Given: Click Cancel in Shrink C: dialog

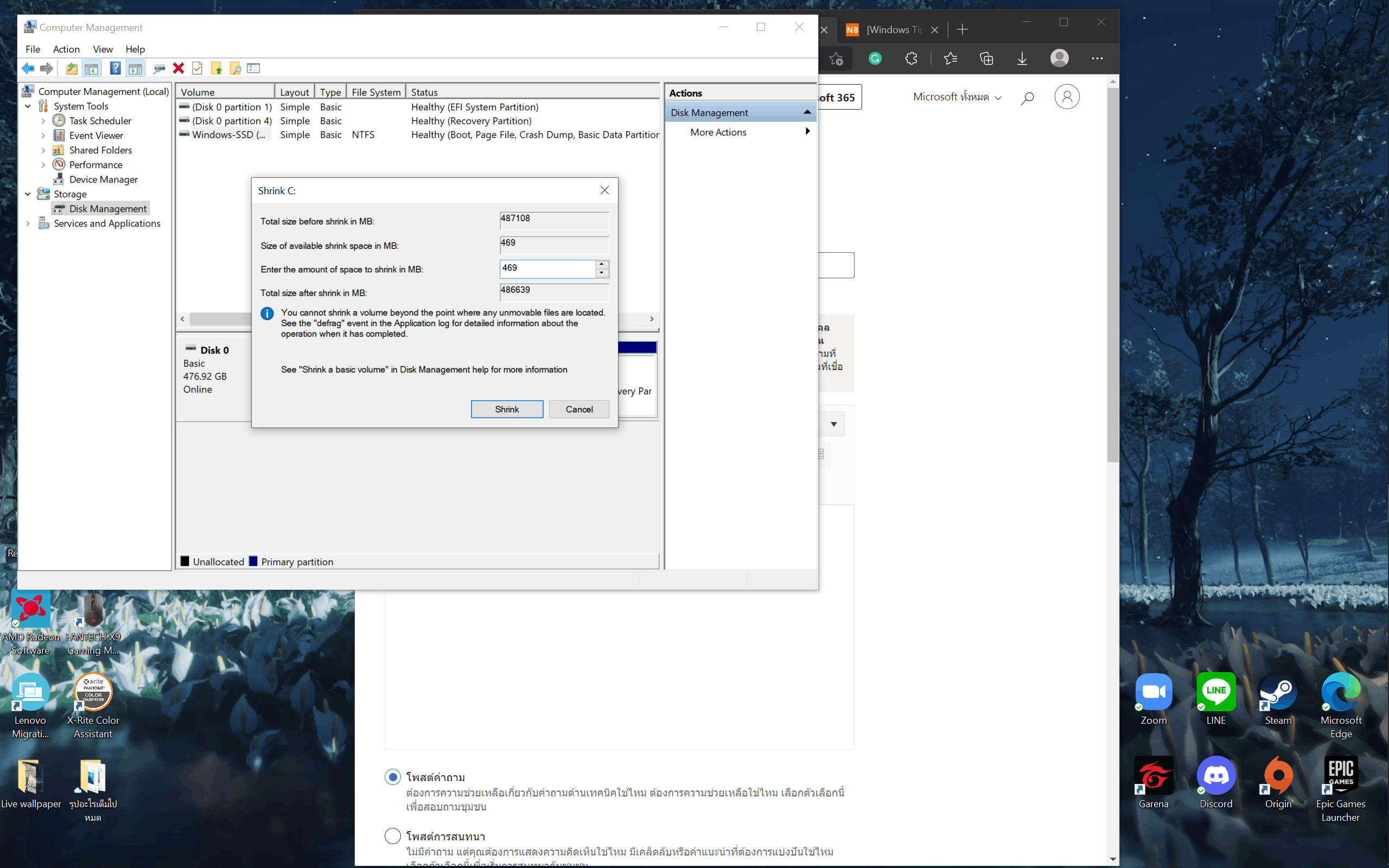Looking at the screenshot, I should point(578,409).
